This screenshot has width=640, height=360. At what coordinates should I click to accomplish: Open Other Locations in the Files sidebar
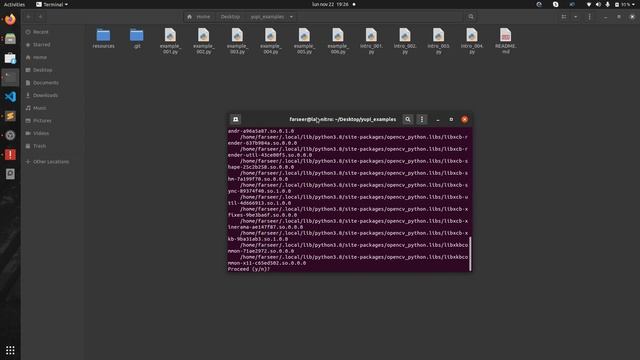click(x=53, y=162)
